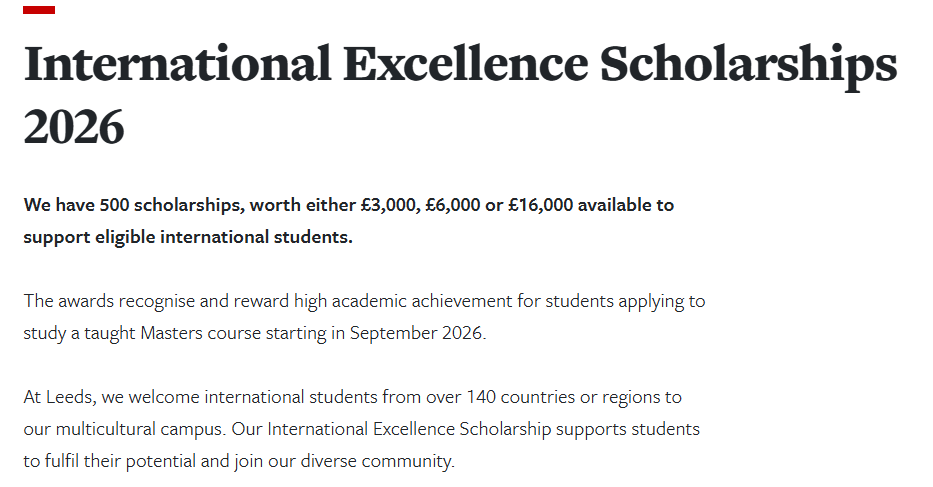
Task: Click the word "International" in the page heading
Action: (177, 65)
